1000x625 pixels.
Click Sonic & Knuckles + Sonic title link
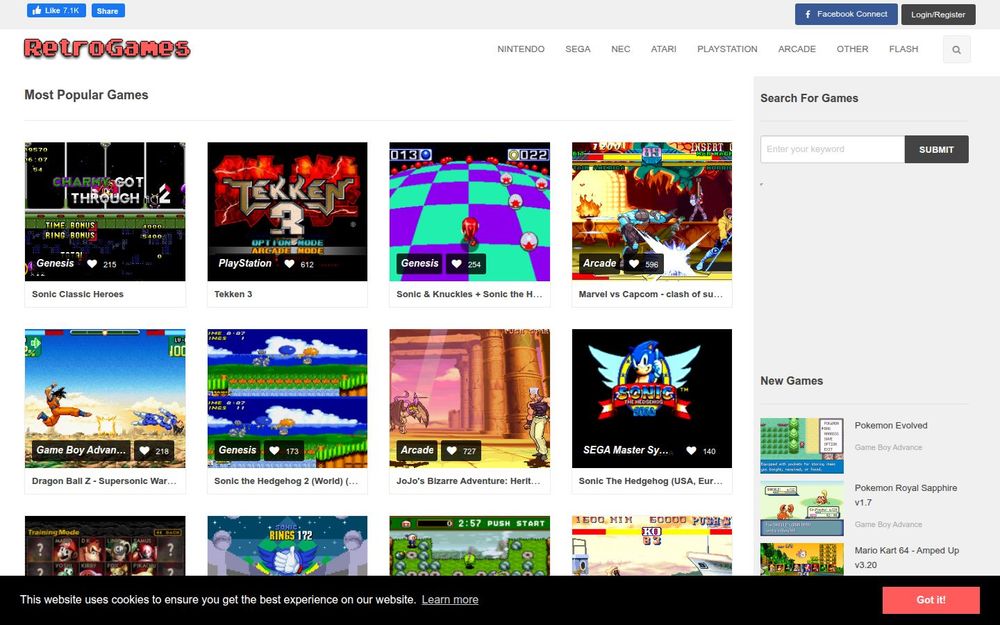[469, 294]
